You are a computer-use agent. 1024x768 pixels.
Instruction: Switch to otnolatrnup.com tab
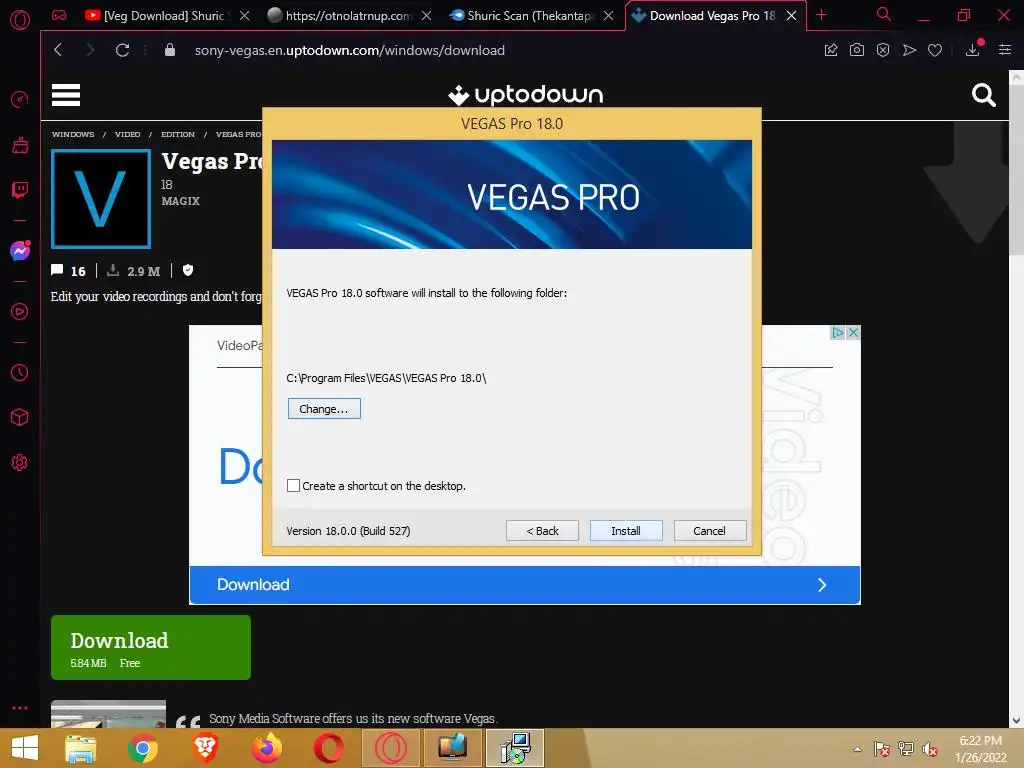[341, 16]
